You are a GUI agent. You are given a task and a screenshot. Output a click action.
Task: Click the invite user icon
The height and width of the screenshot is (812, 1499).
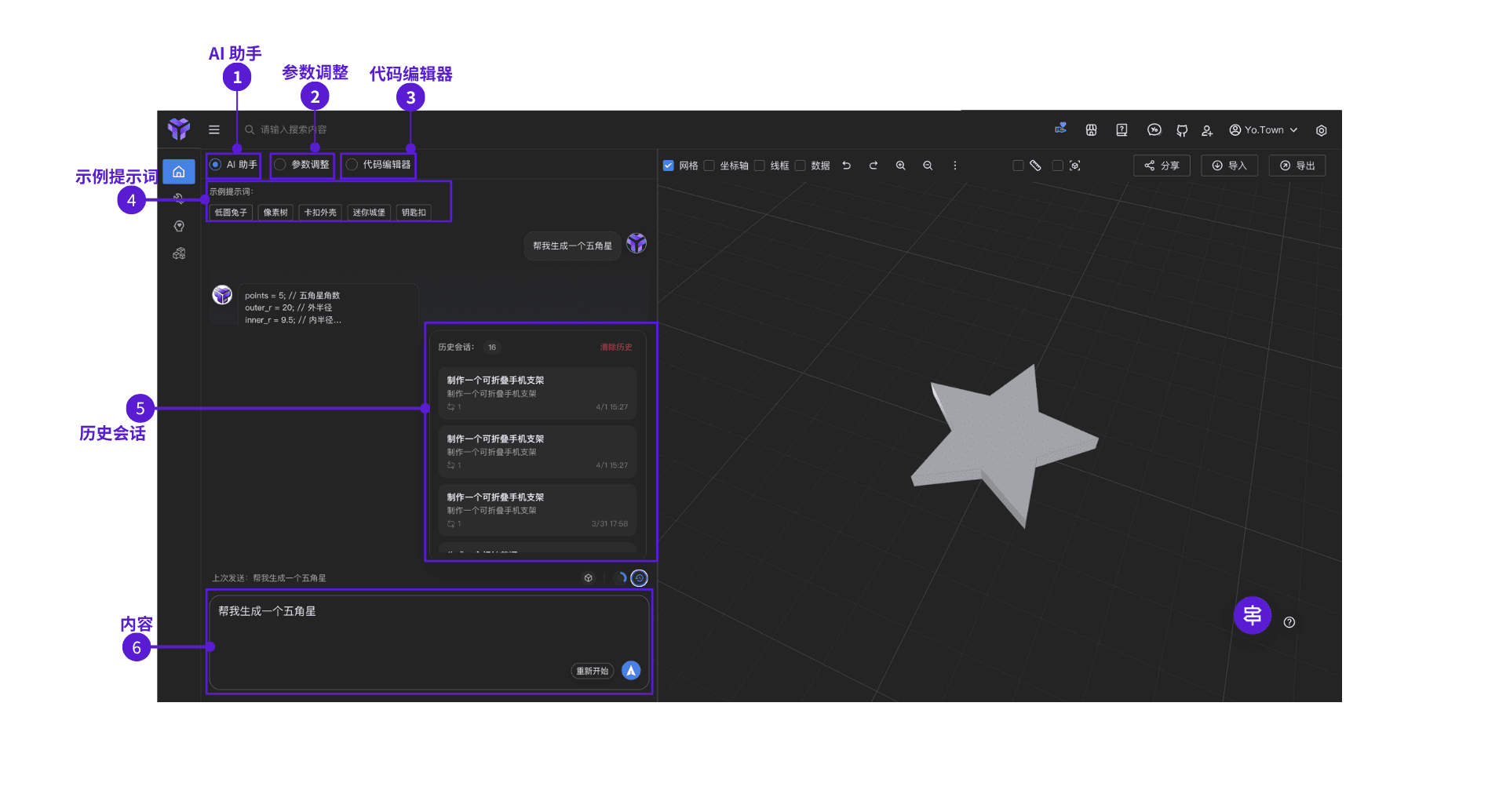pyautogui.click(x=1207, y=130)
